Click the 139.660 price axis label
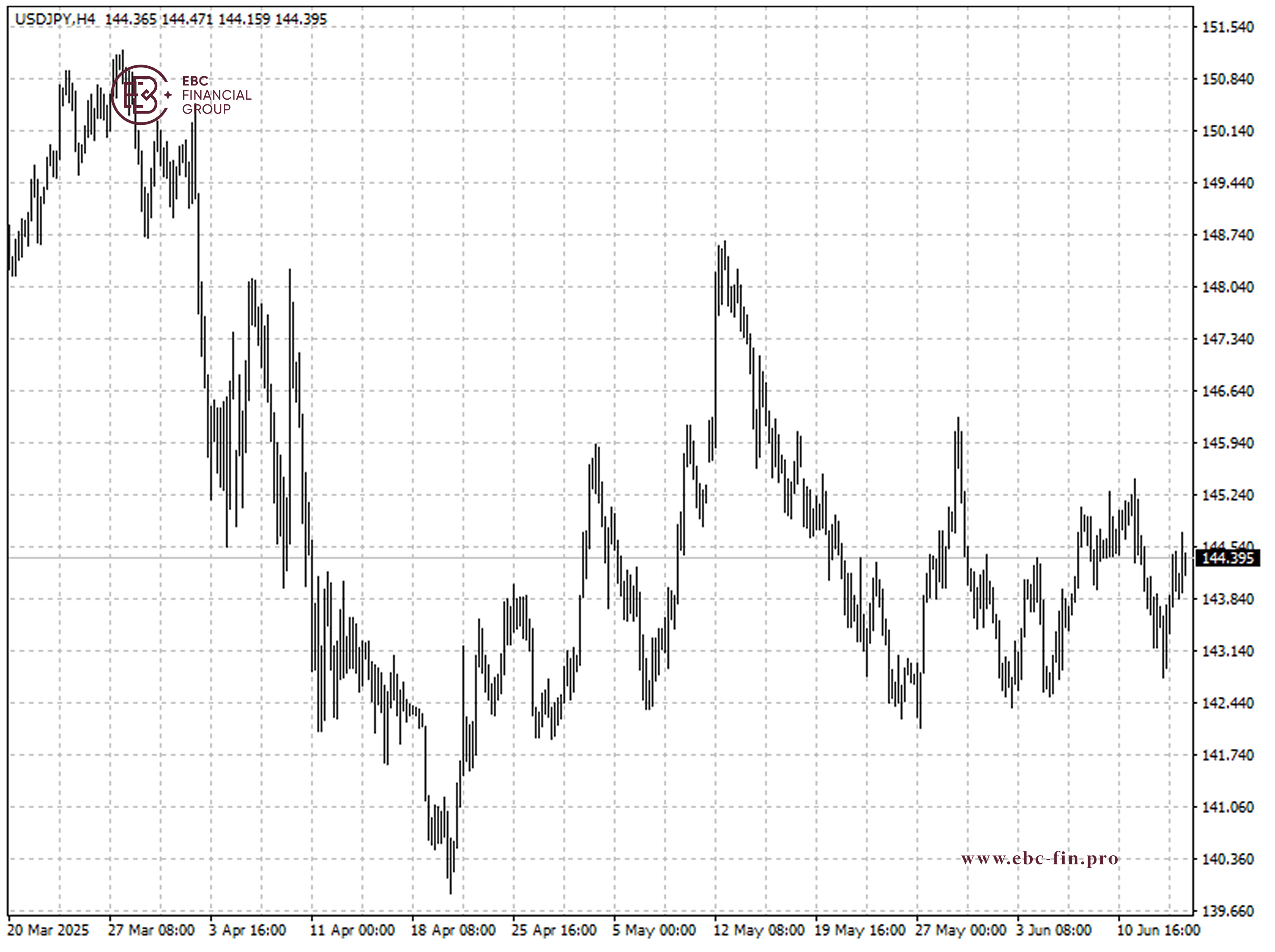 tap(1228, 911)
